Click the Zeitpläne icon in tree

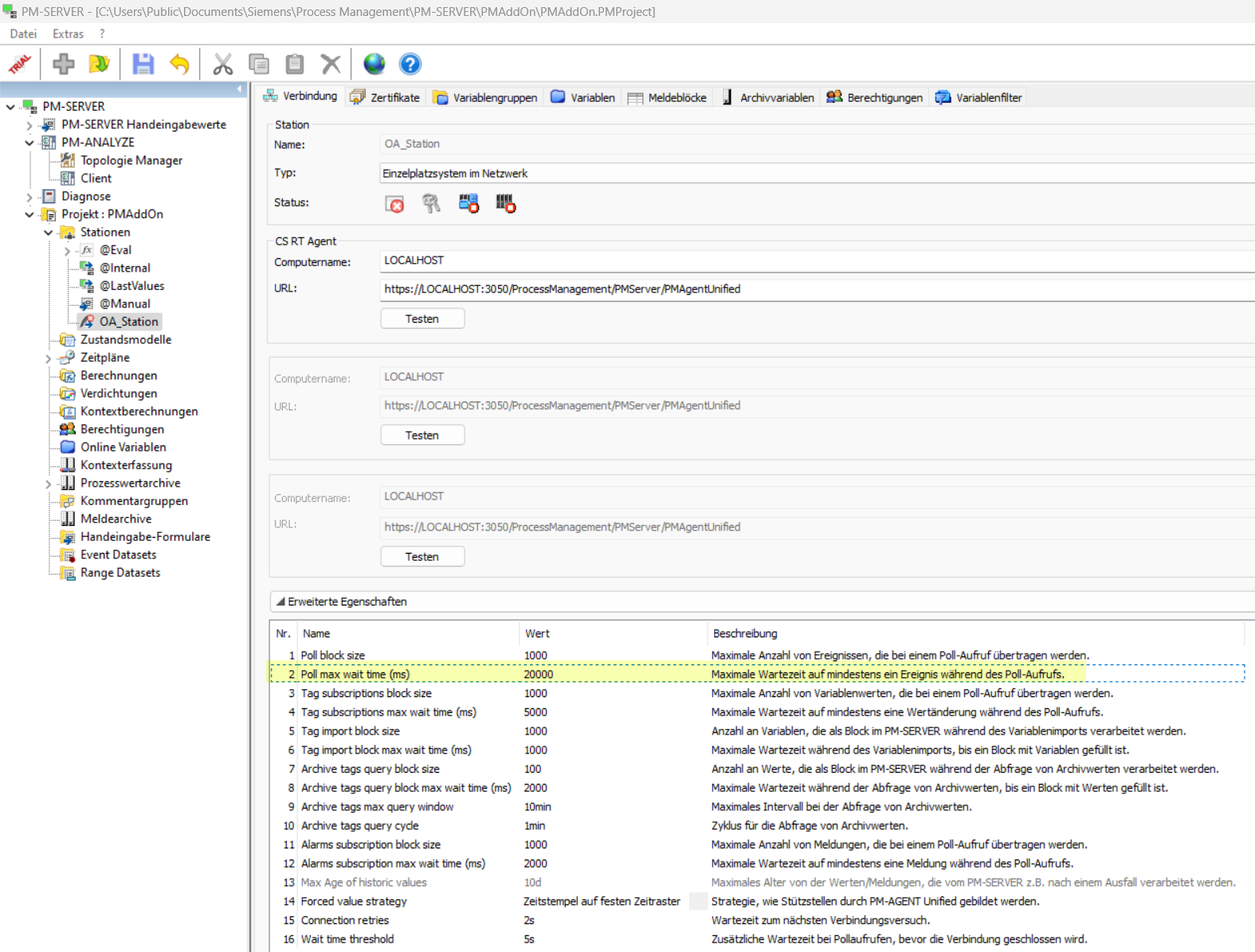[69, 358]
